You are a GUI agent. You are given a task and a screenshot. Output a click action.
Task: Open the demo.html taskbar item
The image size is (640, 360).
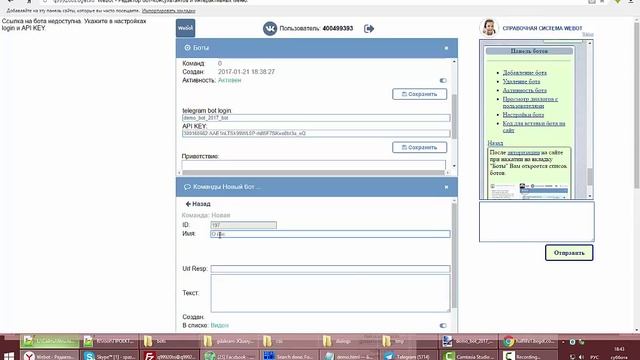tap(349, 356)
